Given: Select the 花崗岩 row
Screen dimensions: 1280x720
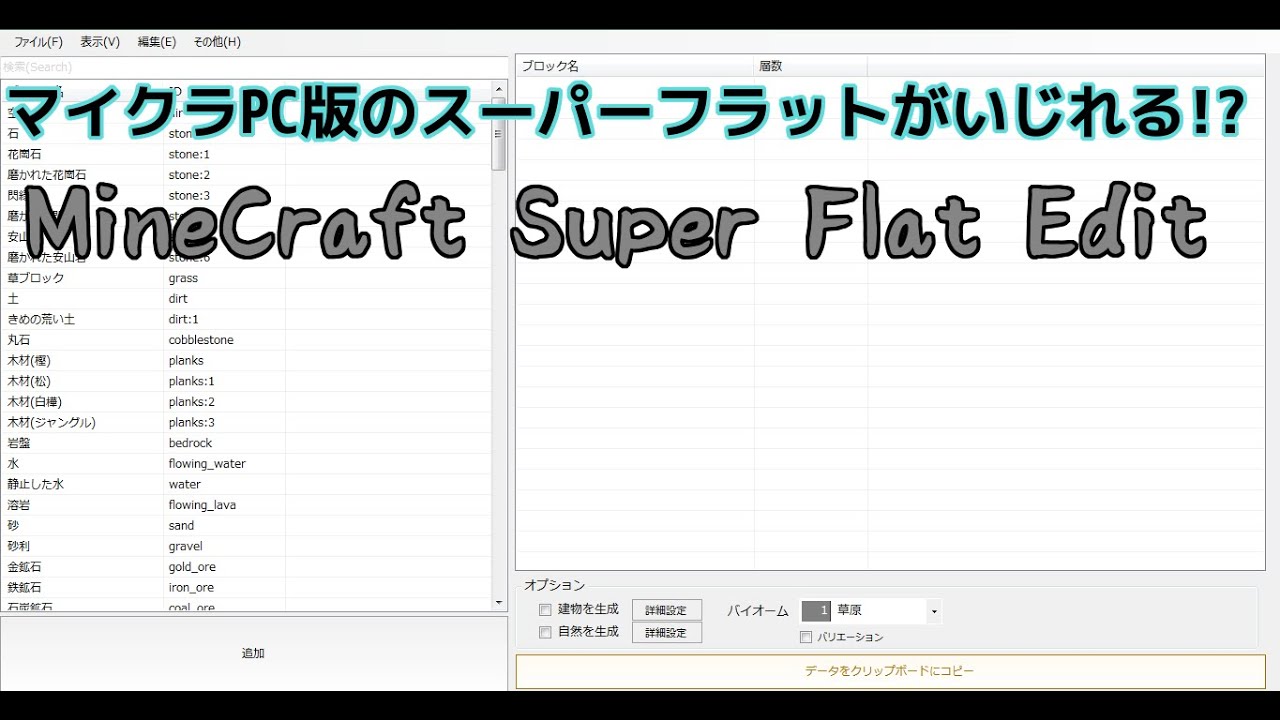Looking at the screenshot, I should tap(246, 154).
